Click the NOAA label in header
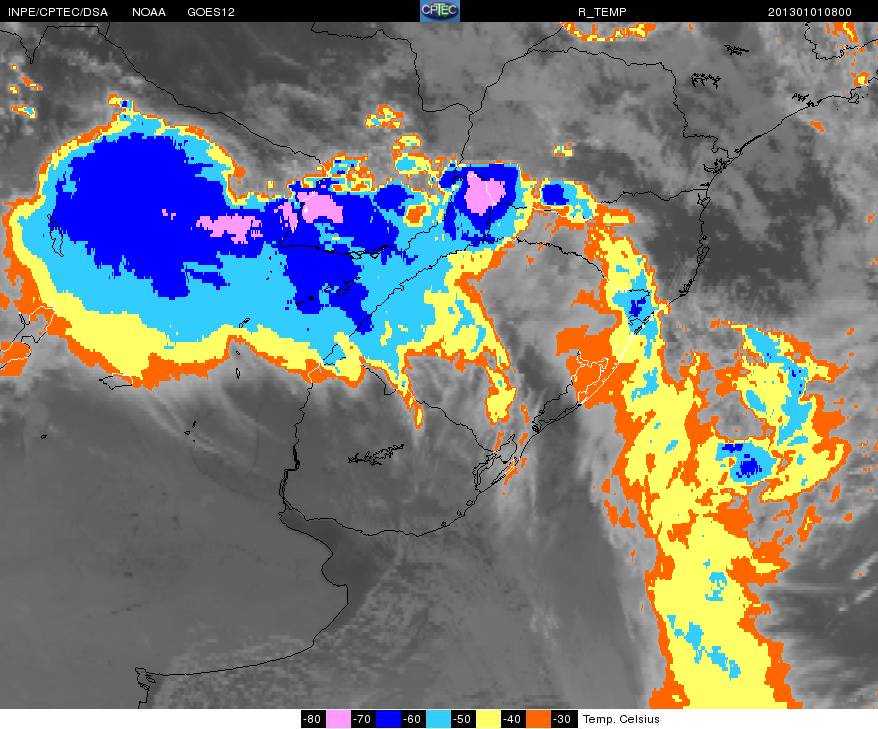Screen dimensions: 878x729 149,12
